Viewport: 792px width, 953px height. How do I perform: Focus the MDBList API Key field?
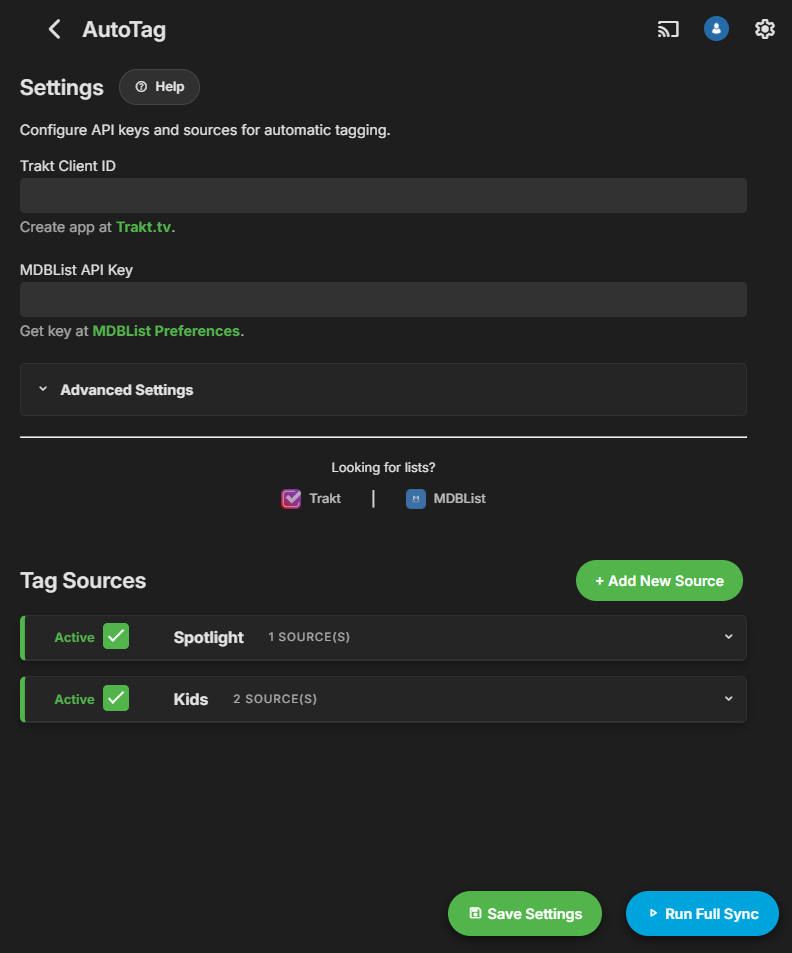[x=383, y=299]
